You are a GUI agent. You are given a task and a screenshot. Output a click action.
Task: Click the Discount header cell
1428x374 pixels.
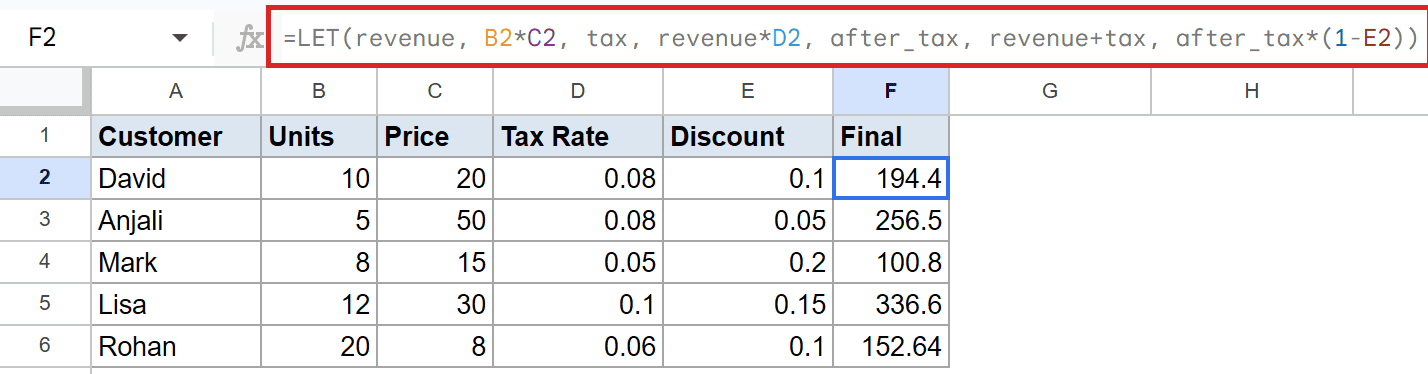pyautogui.click(x=748, y=136)
